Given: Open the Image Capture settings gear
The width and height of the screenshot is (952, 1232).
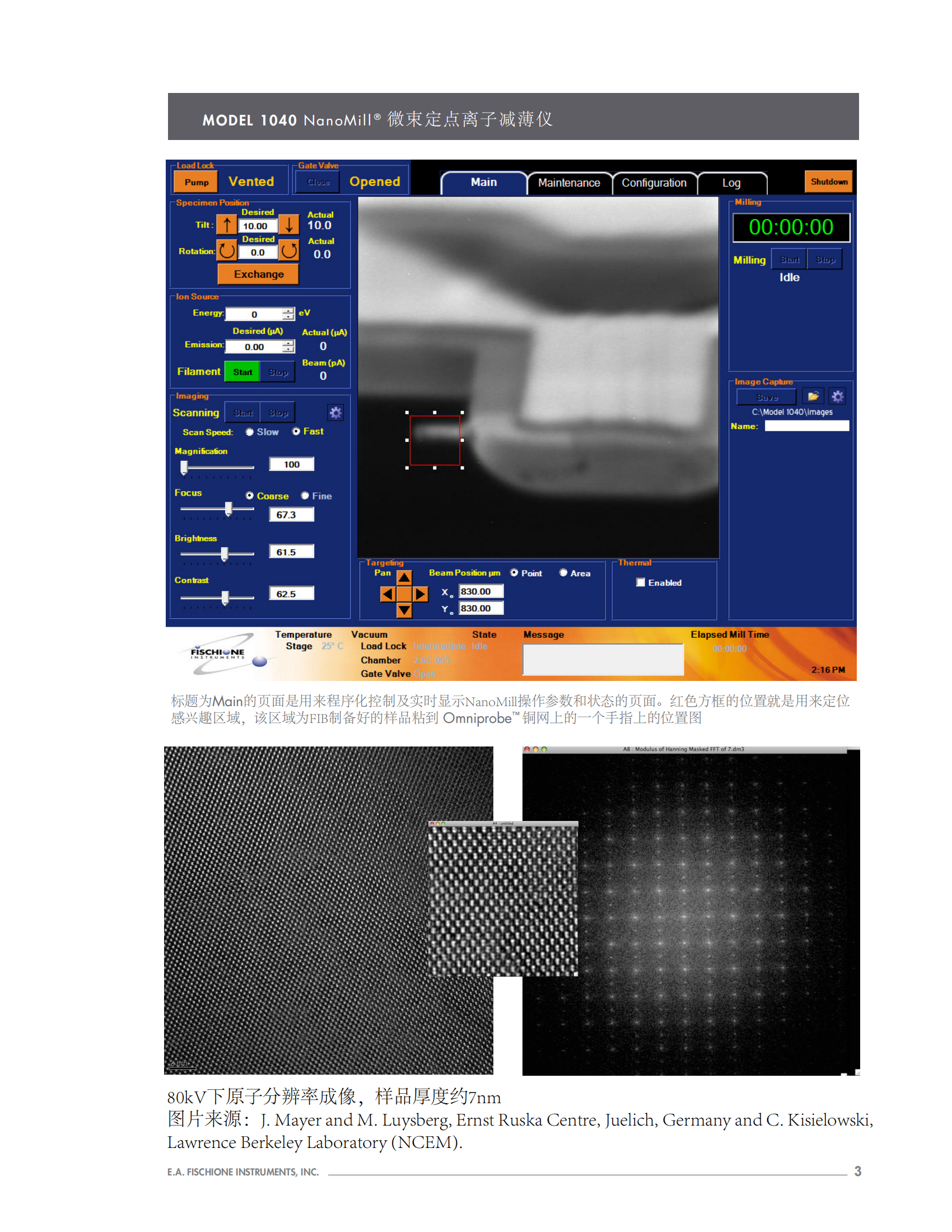Looking at the screenshot, I should click(838, 396).
